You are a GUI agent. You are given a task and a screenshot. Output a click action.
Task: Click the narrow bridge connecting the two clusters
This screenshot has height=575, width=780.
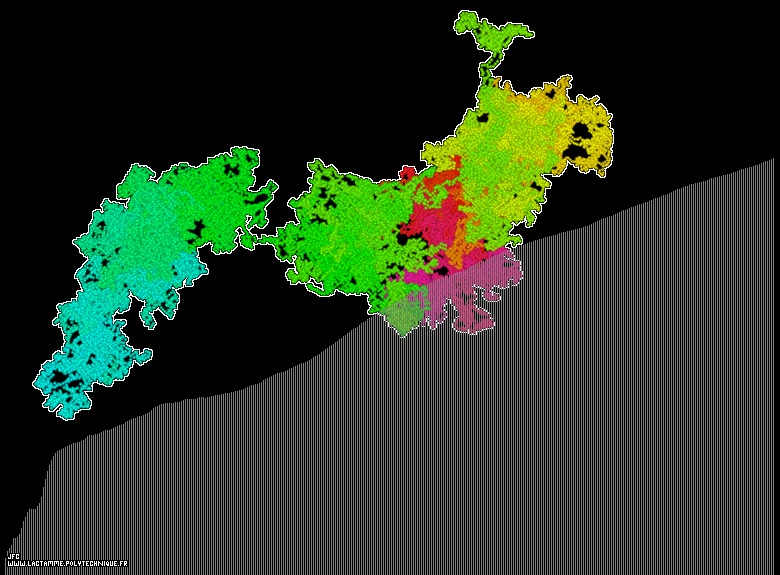262,239
